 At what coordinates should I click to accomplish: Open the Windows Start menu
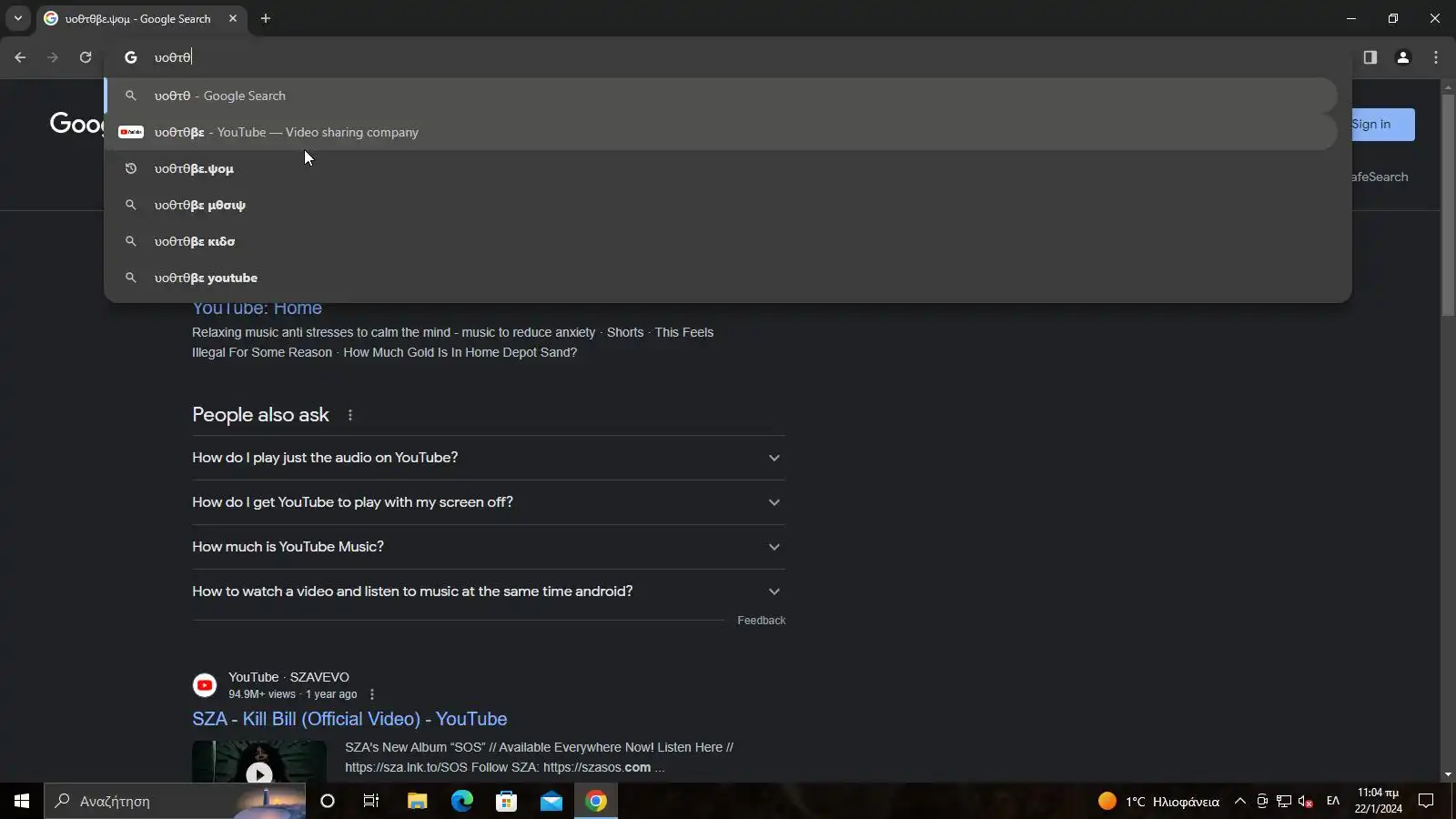pyautogui.click(x=22, y=801)
